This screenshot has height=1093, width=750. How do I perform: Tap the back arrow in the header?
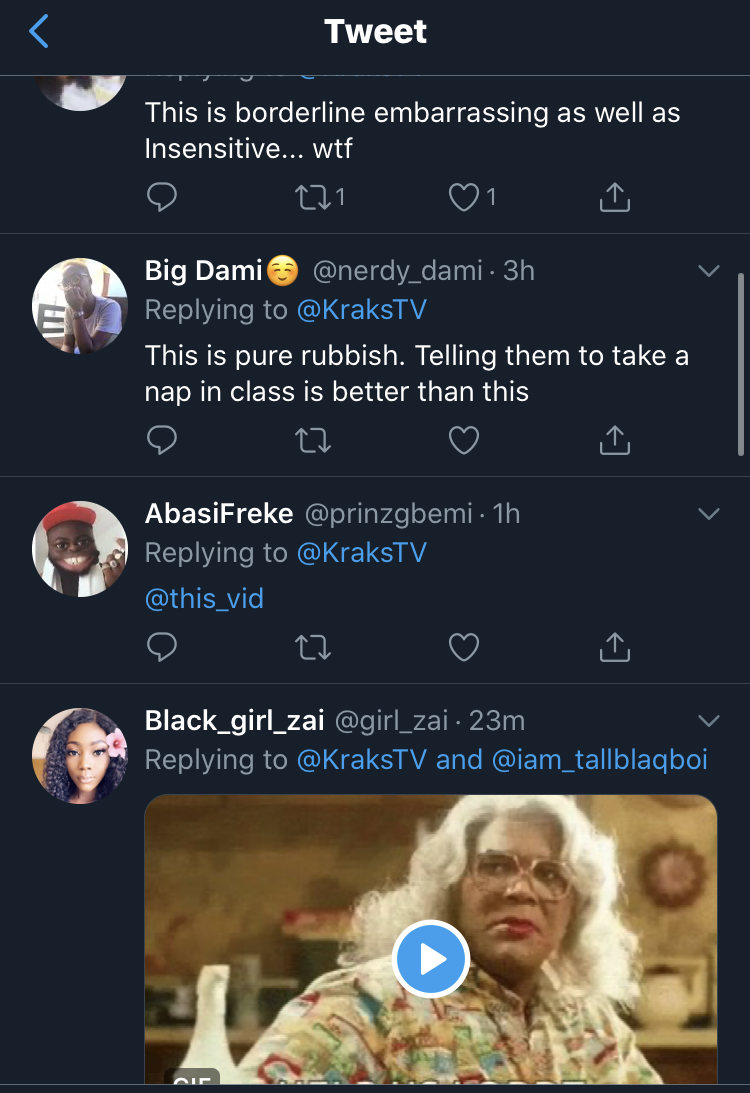click(39, 32)
